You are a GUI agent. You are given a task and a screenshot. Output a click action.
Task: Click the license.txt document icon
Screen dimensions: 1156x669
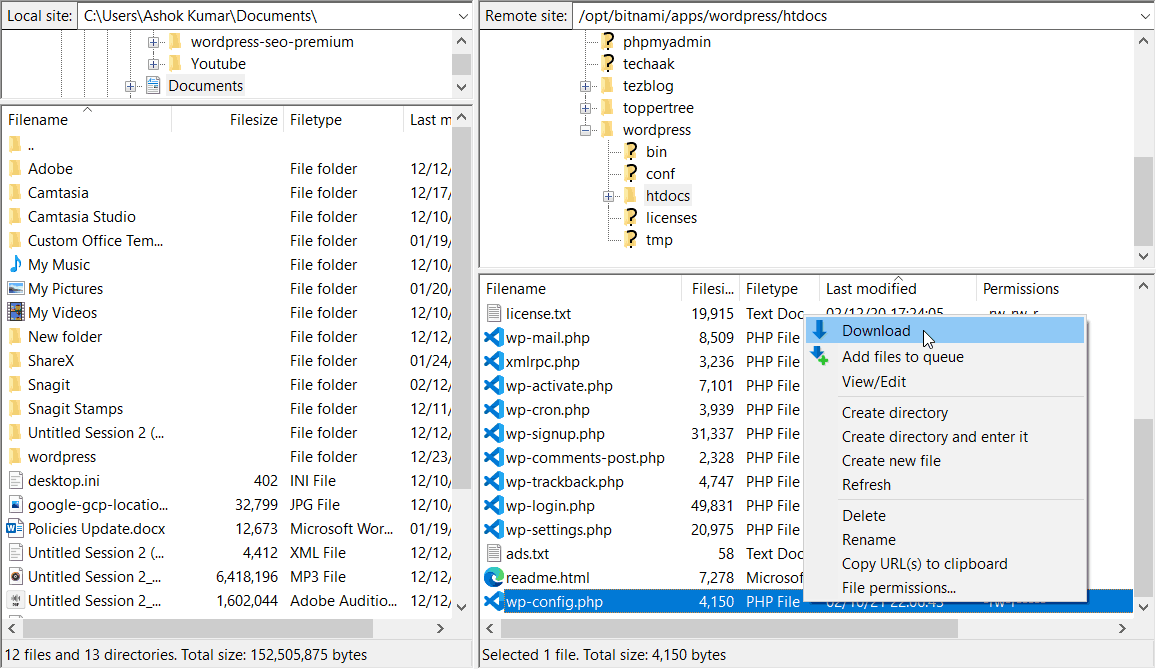coord(493,313)
